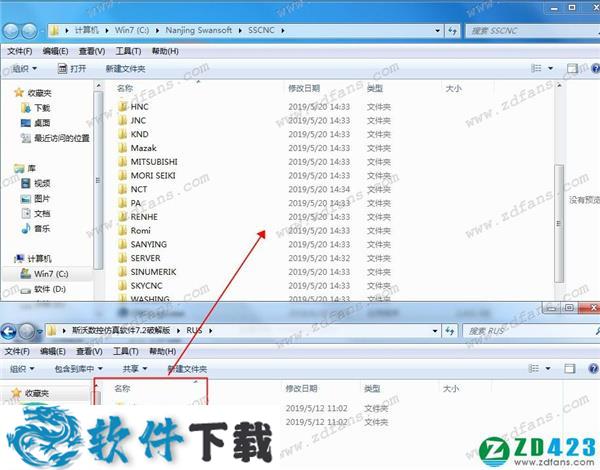Expand address history dropdown in SSCNC window
Screen dimensions: 600x470
click(437, 31)
